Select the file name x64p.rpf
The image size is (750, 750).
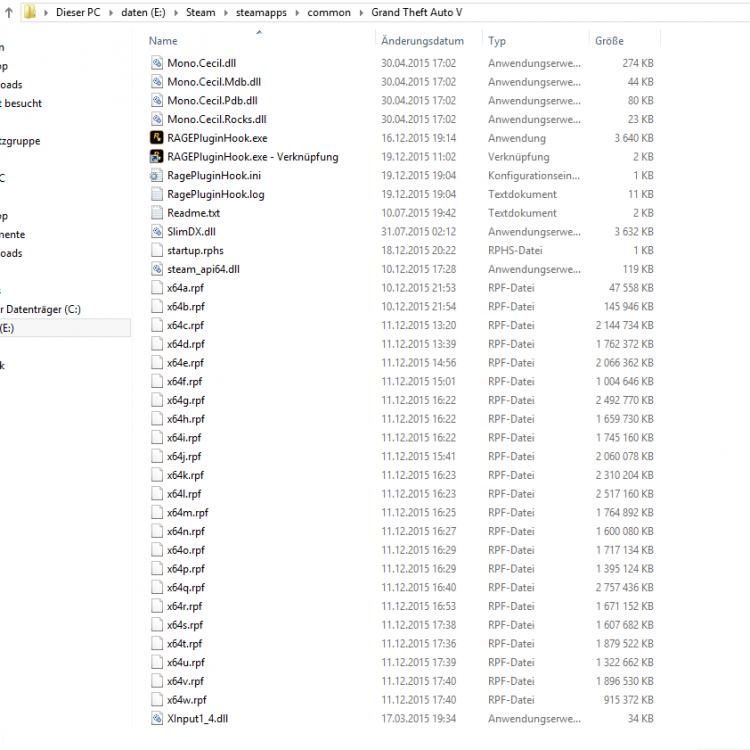[186, 569]
